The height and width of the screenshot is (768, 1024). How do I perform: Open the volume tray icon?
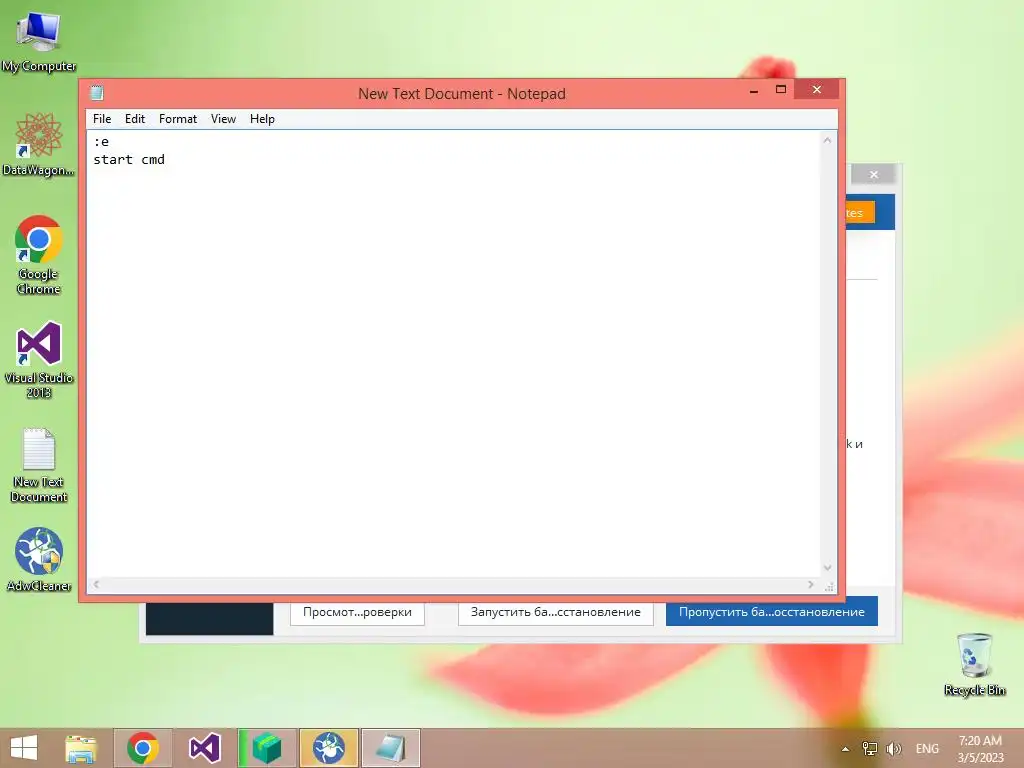click(893, 749)
